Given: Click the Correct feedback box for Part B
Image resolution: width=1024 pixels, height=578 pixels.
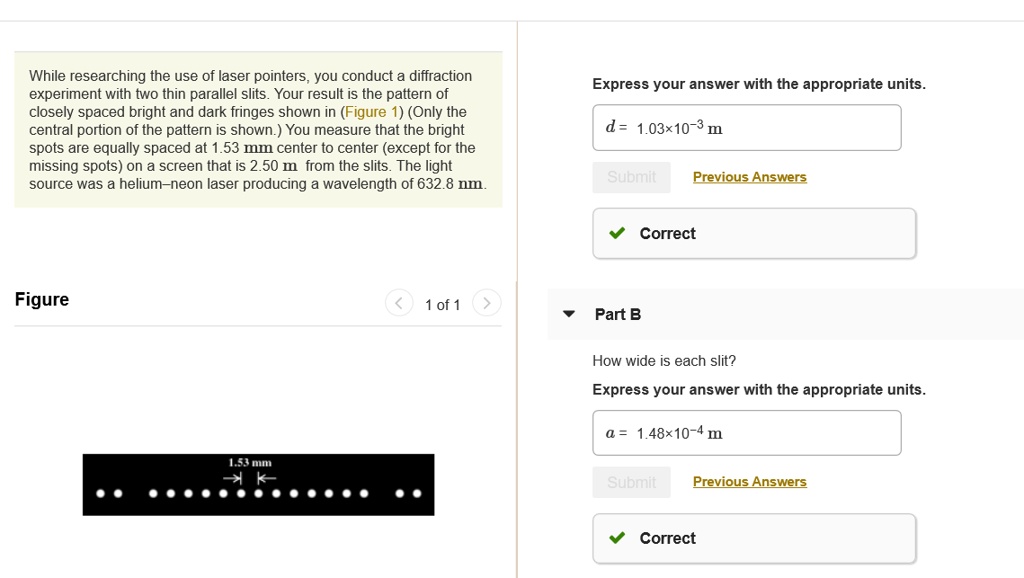Looking at the screenshot, I should (x=753, y=538).
